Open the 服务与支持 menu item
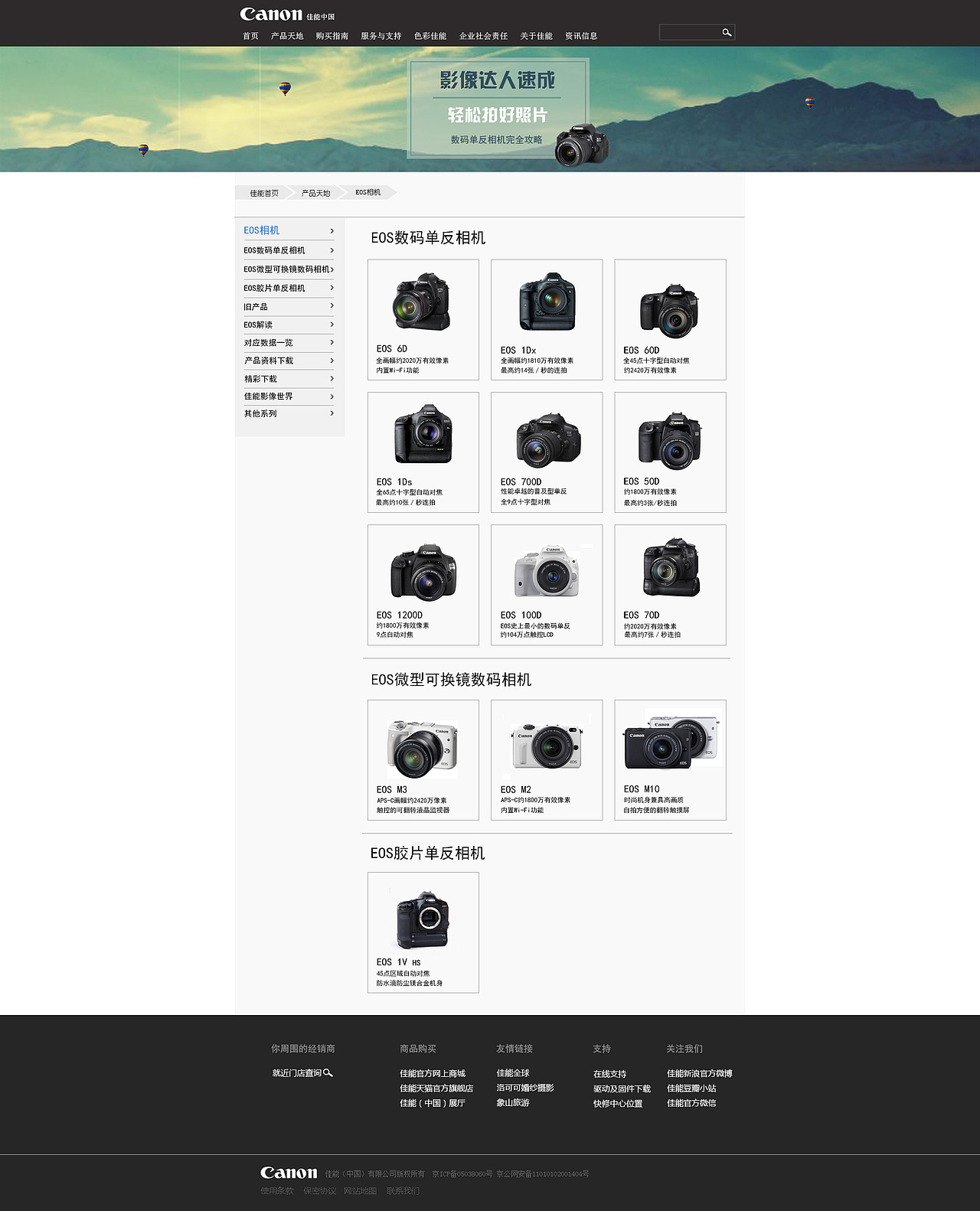This screenshot has width=980, height=1211. tap(381, 36)
